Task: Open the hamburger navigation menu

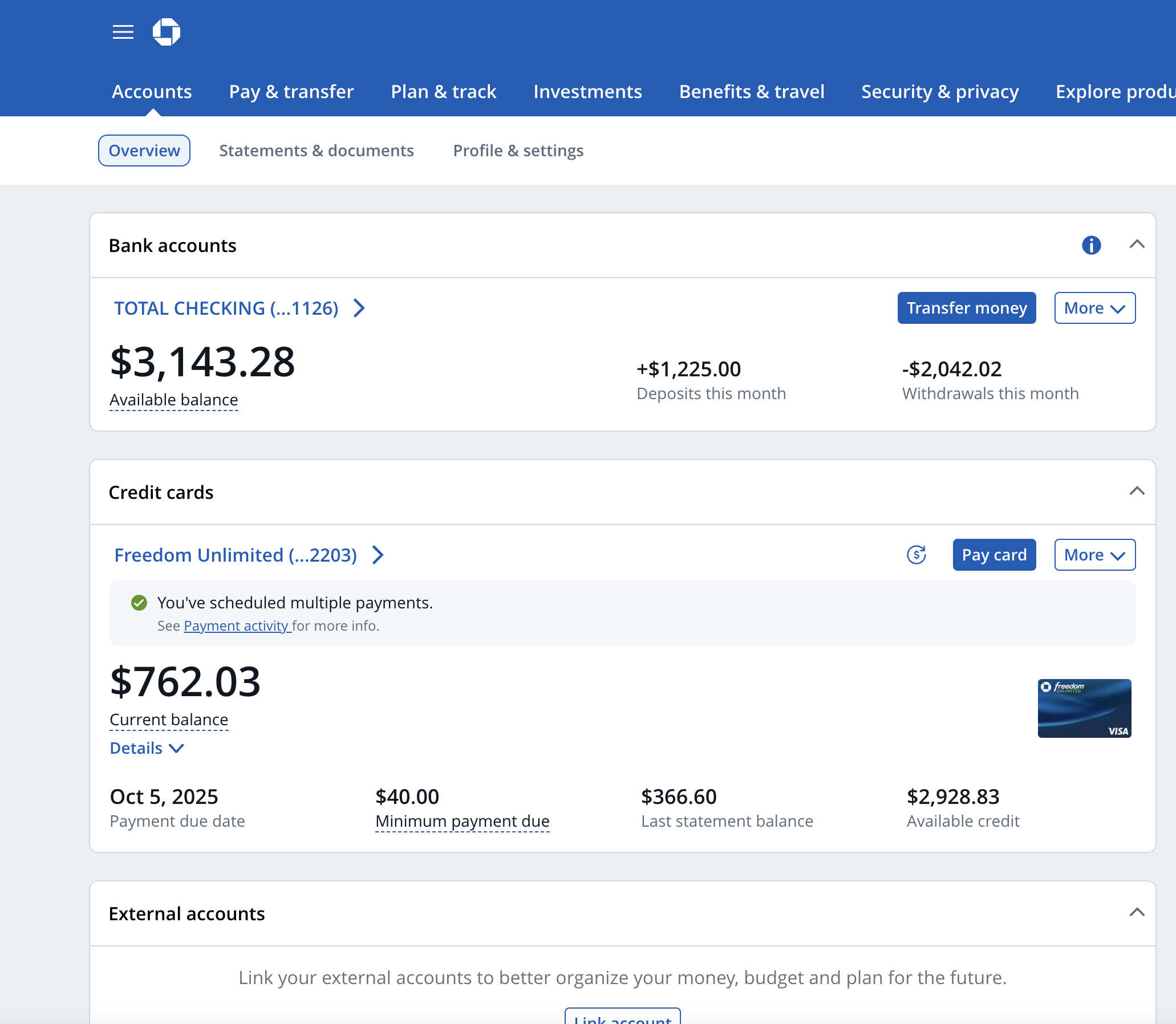Action: (123, 32)
